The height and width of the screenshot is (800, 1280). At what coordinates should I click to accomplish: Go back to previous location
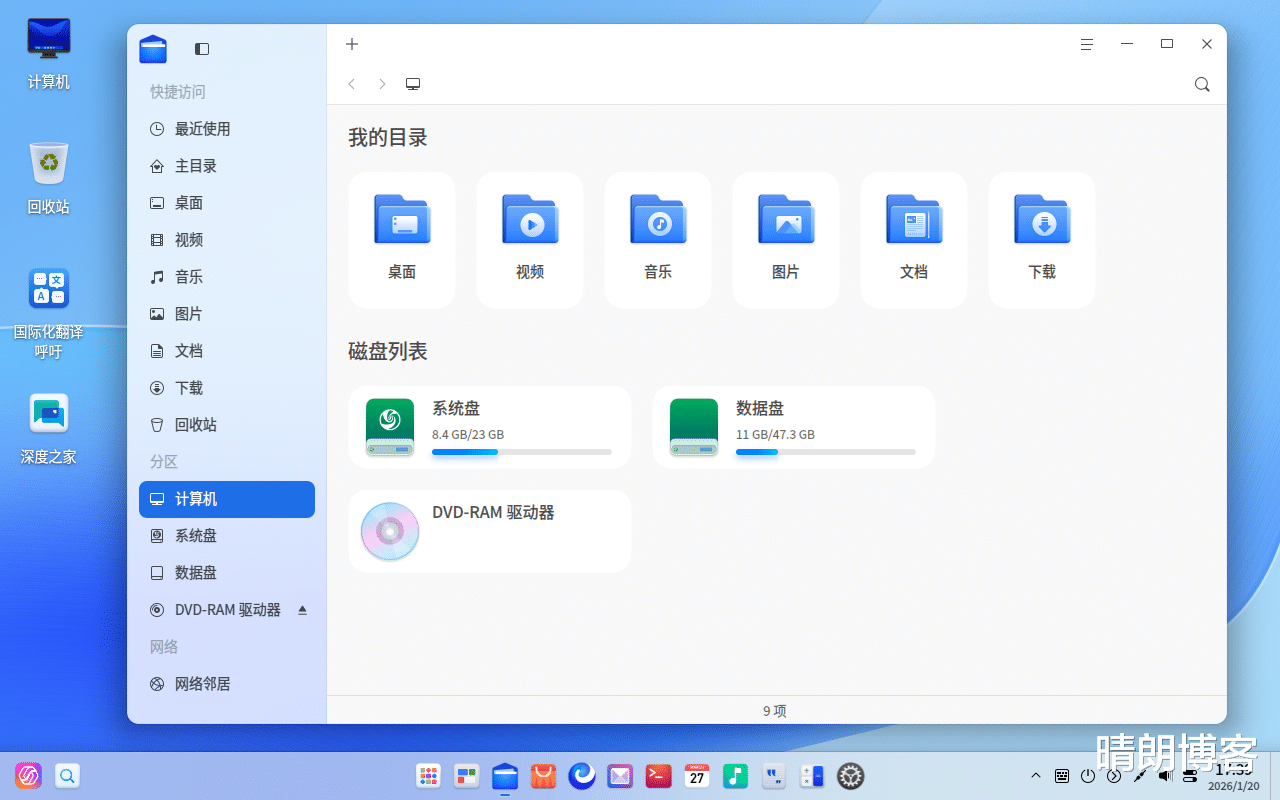[x=352, y=84]
